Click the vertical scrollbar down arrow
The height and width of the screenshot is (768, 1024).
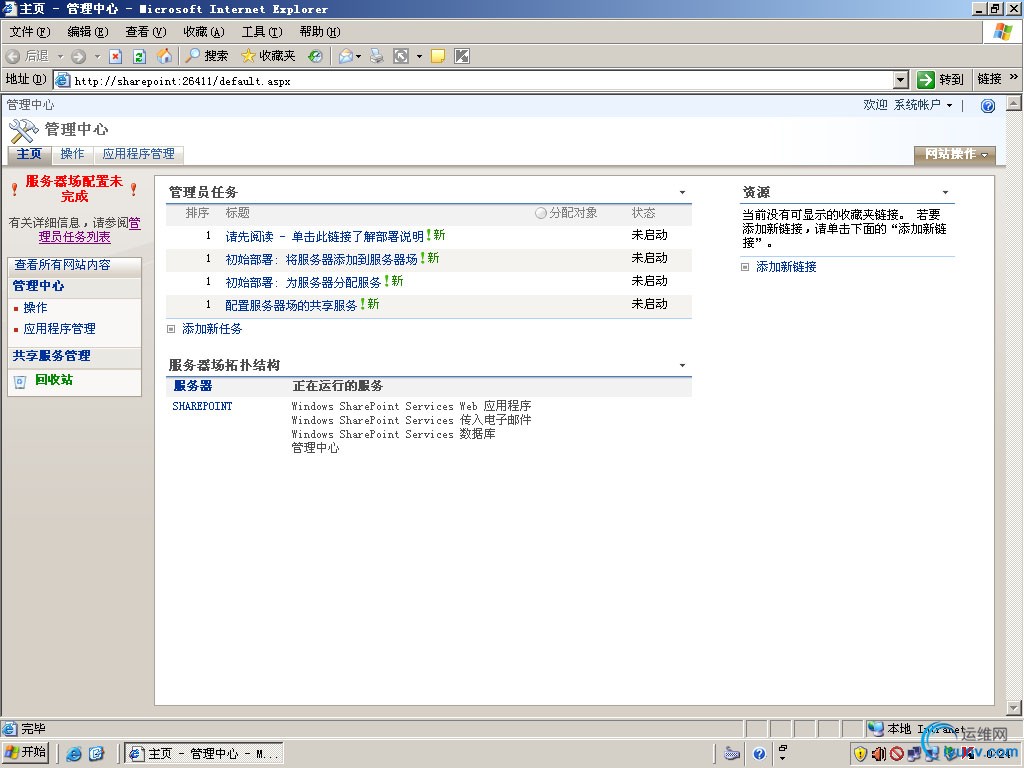pyautogui.click(x=1014, y=708)
